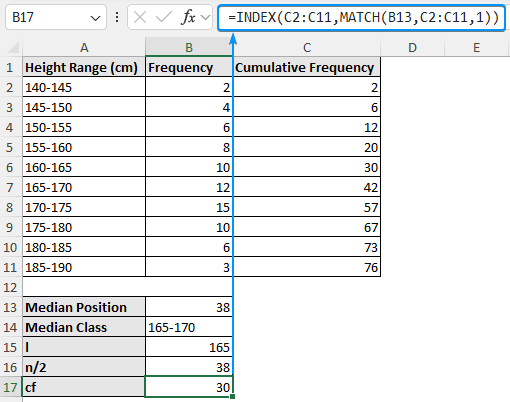510x402 pixels.
Task: Click frequency value 8 for 155-160
Action: [189, 147]
